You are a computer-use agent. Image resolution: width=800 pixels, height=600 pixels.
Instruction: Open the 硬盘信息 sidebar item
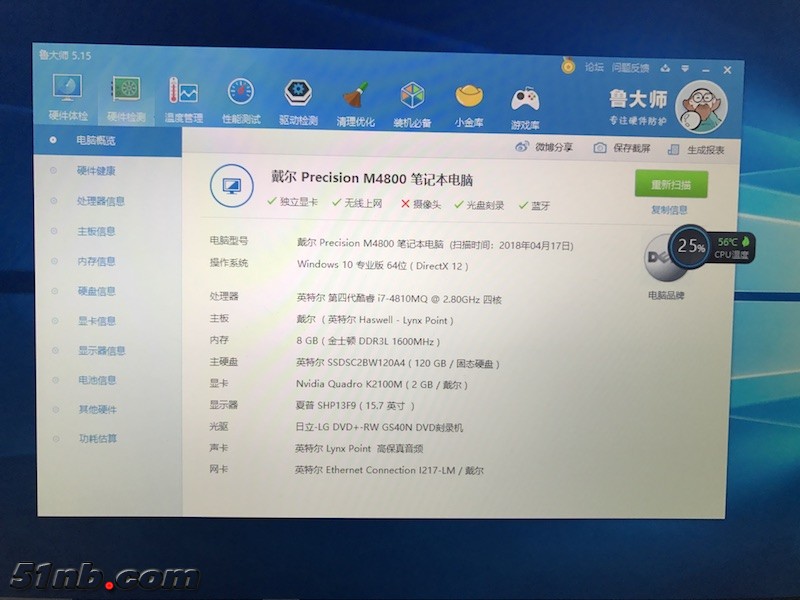tap(97, 291)
